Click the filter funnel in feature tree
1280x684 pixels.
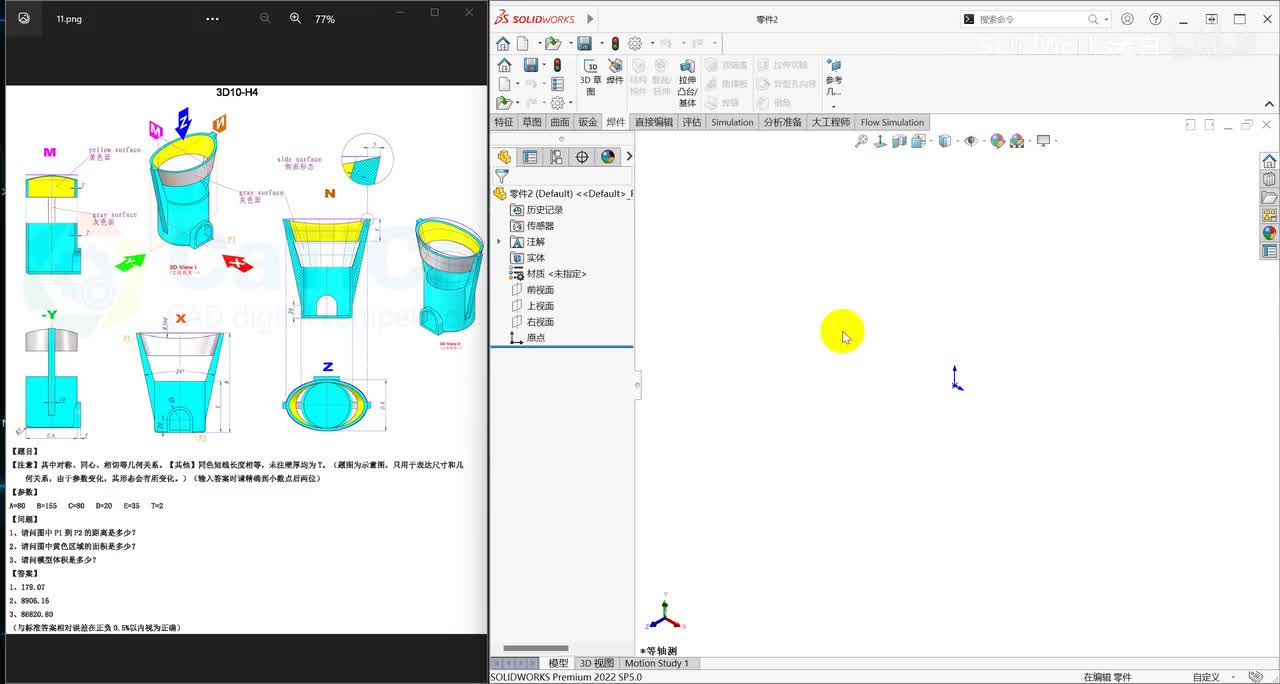(502, 176)
